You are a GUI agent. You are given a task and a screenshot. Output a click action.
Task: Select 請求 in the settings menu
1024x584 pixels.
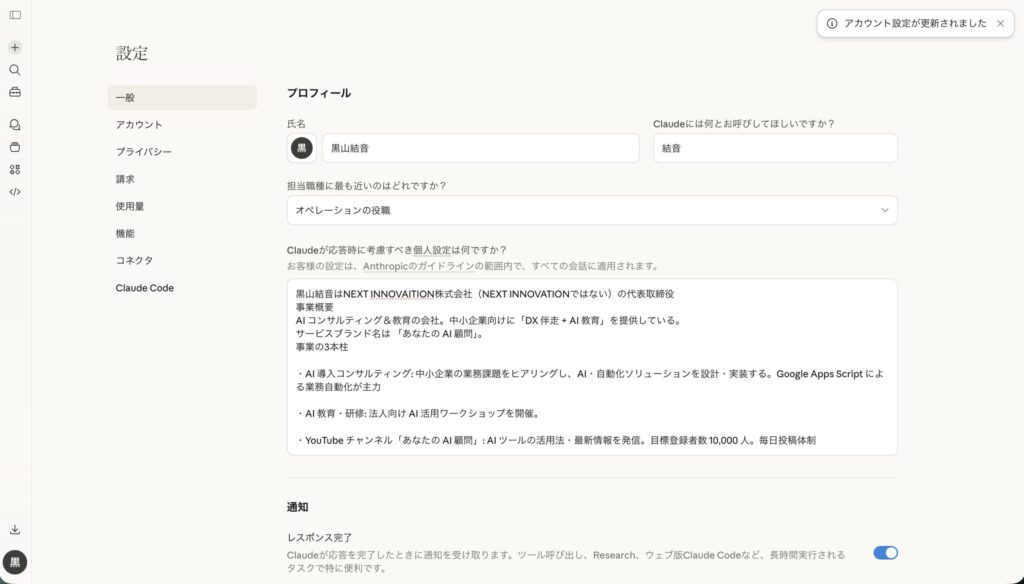(x=125, y=179)
